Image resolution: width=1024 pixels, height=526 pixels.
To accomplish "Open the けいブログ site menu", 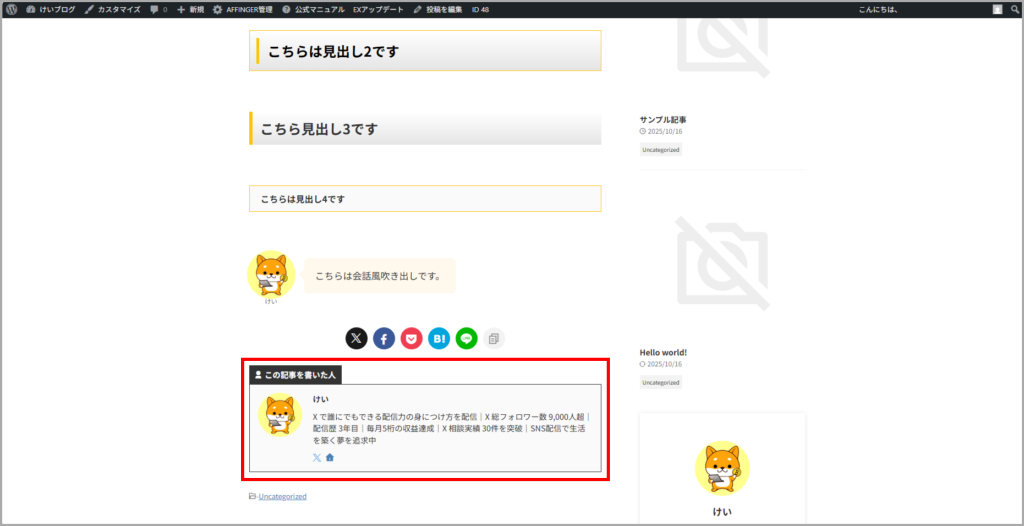I will [x=50, y=9].
